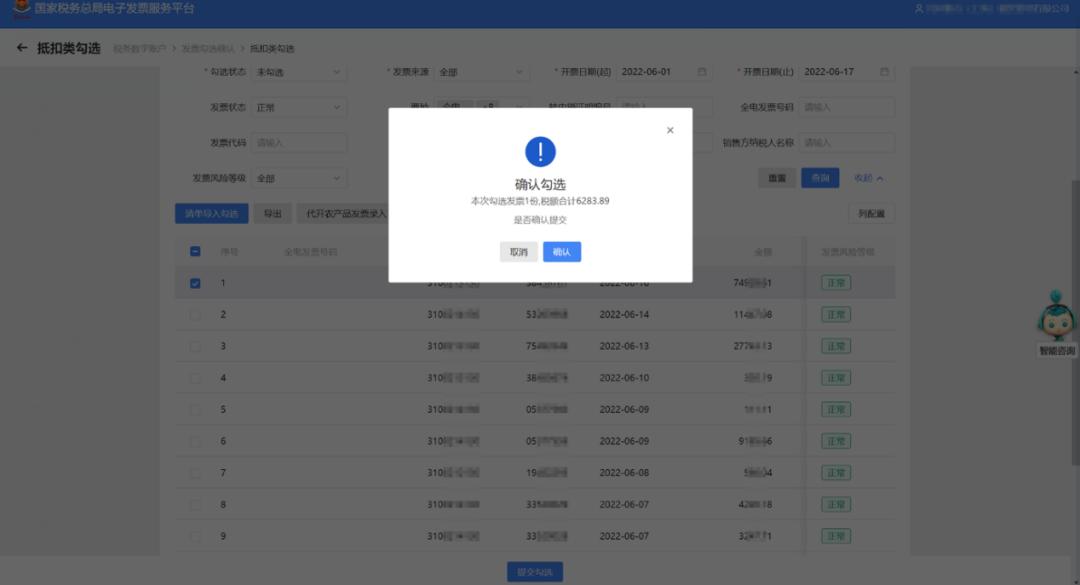
Task: Click the back arrow beside 抵扣类勾选
Action: click(x=22, y=48)
